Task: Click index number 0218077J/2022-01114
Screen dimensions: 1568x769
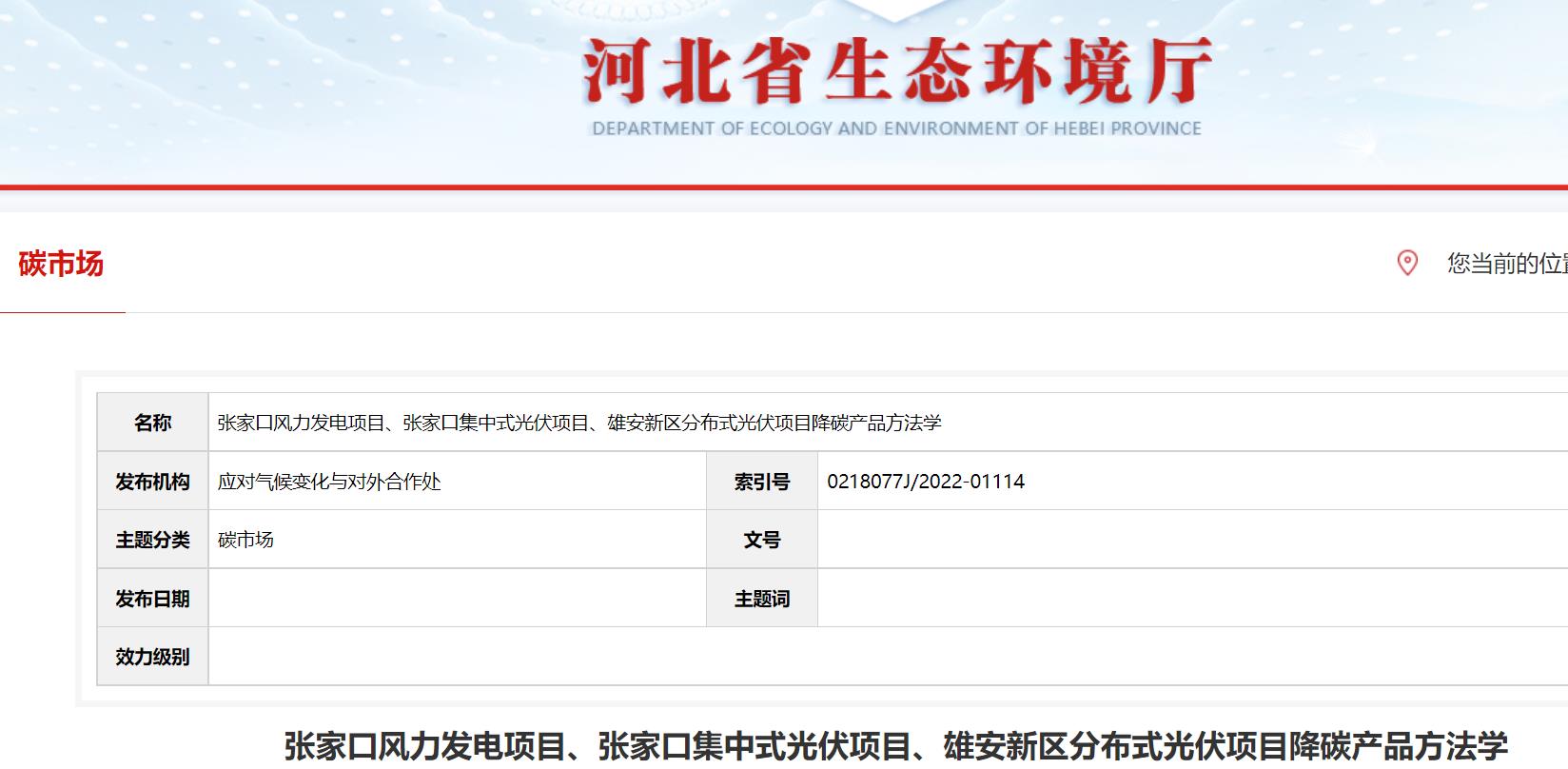Action: [926, 482]
